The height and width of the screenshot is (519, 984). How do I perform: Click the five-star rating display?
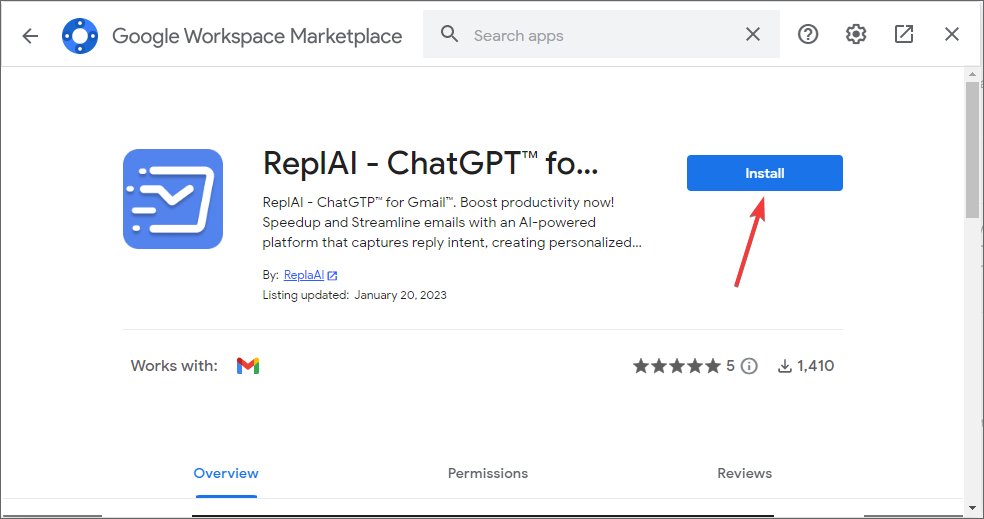[676, 366]
